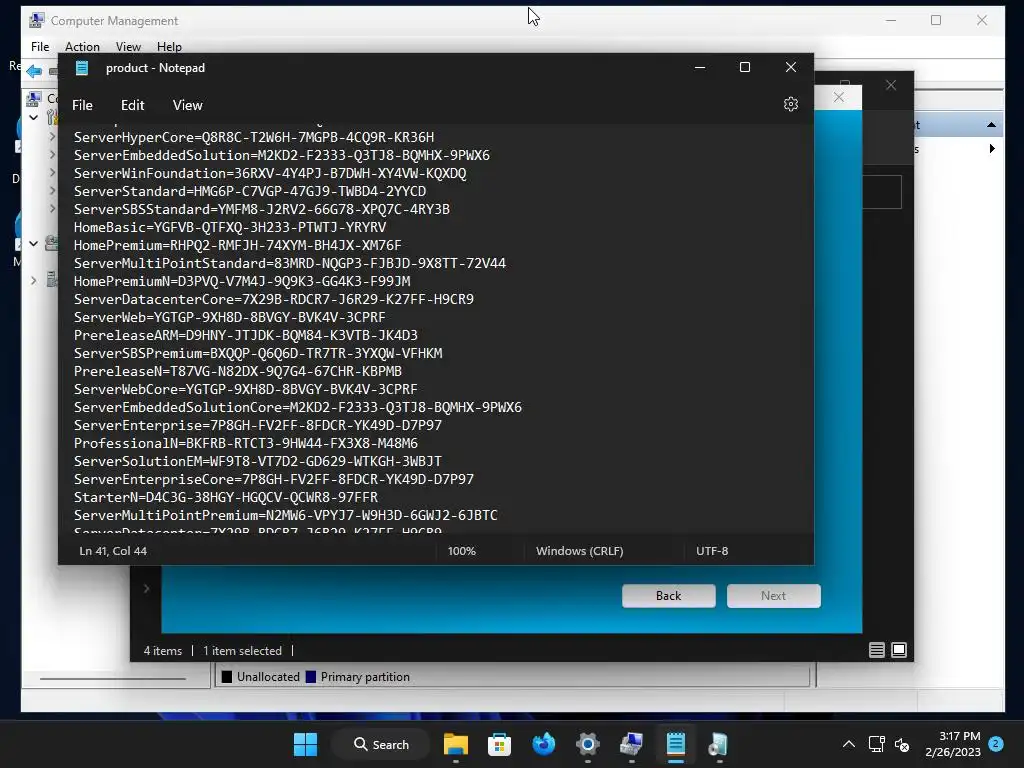Screen dimensions: 1024x768
Task: Click the Primary partition blue swatch
Action: tap(311, 677)
